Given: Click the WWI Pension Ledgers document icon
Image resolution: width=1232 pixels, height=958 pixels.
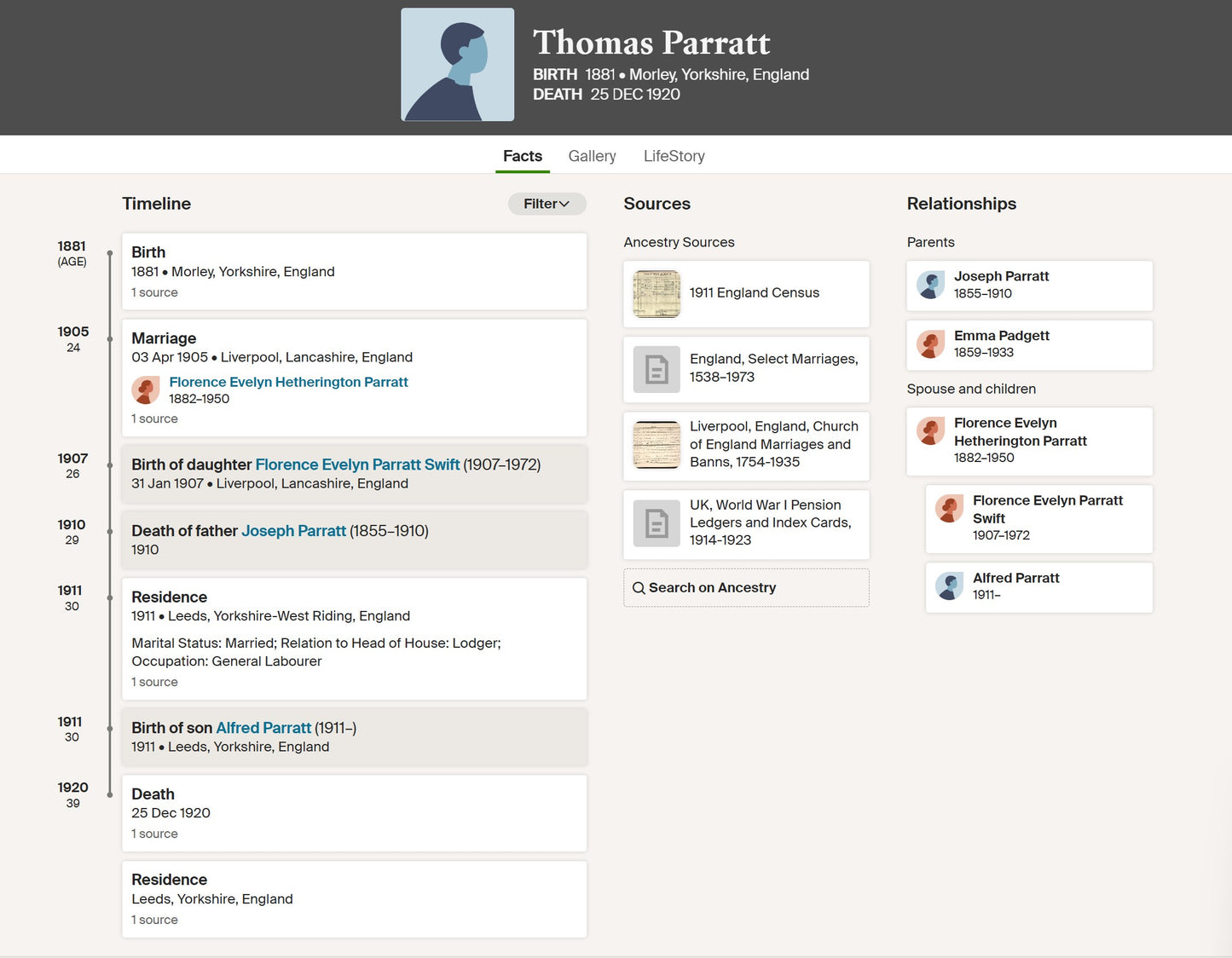Looking at the screenshot, I should [656, 522].
